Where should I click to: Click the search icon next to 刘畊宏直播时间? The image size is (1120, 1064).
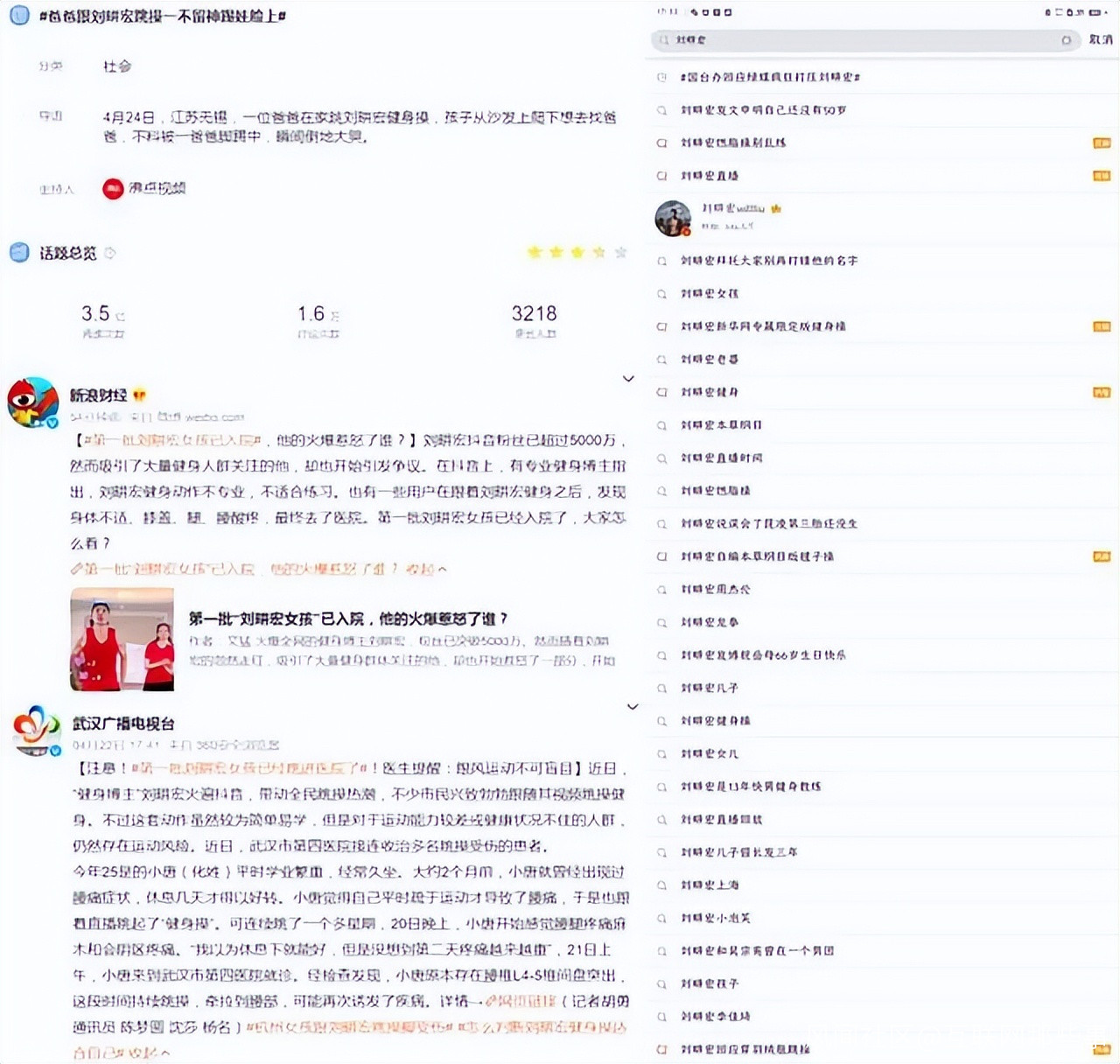(x=662, y=458)
